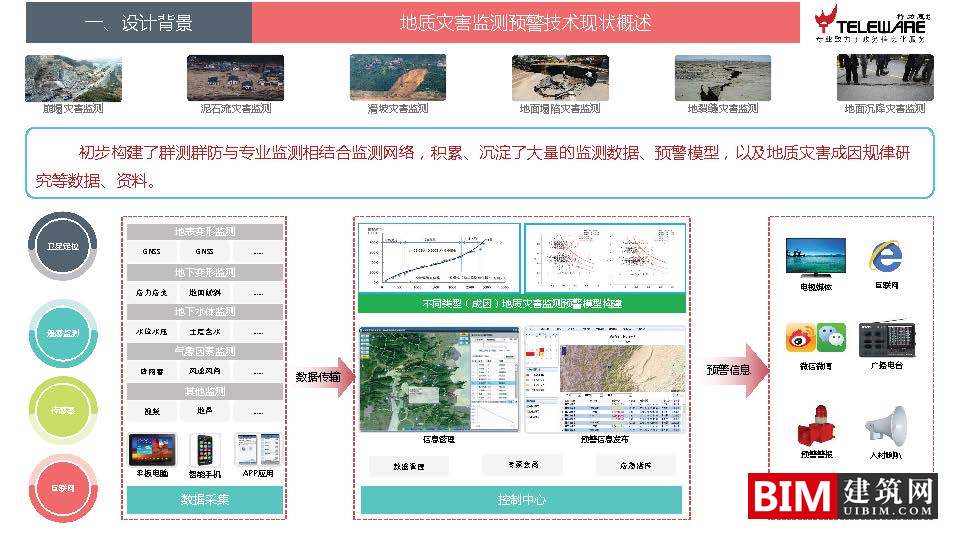Click the APP应用 screenshots icon
Viewport: 960px width, 540px height.
[x=257, y=448]
